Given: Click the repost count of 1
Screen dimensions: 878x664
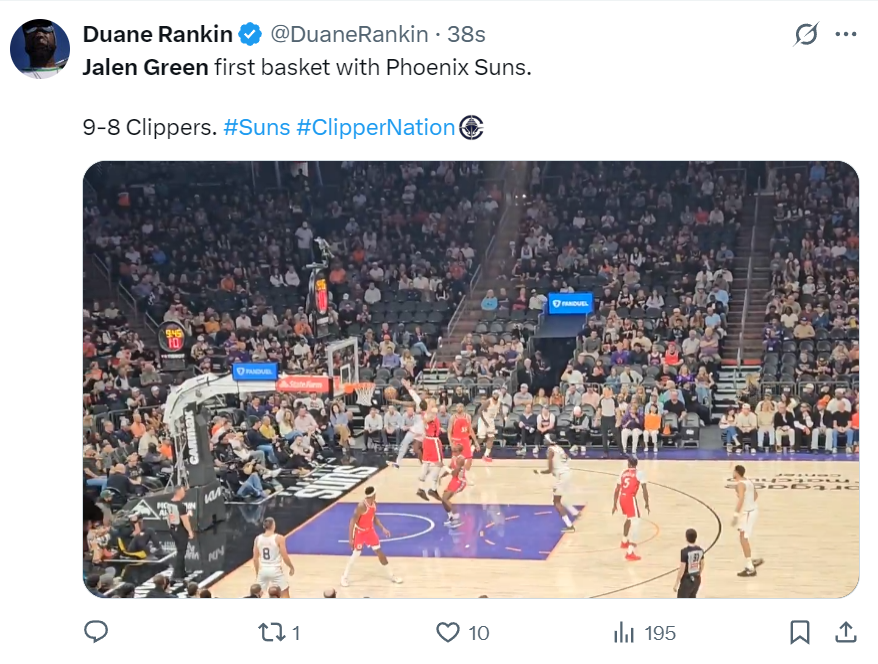Looking at the screenshot, I should tap(296, 633).
